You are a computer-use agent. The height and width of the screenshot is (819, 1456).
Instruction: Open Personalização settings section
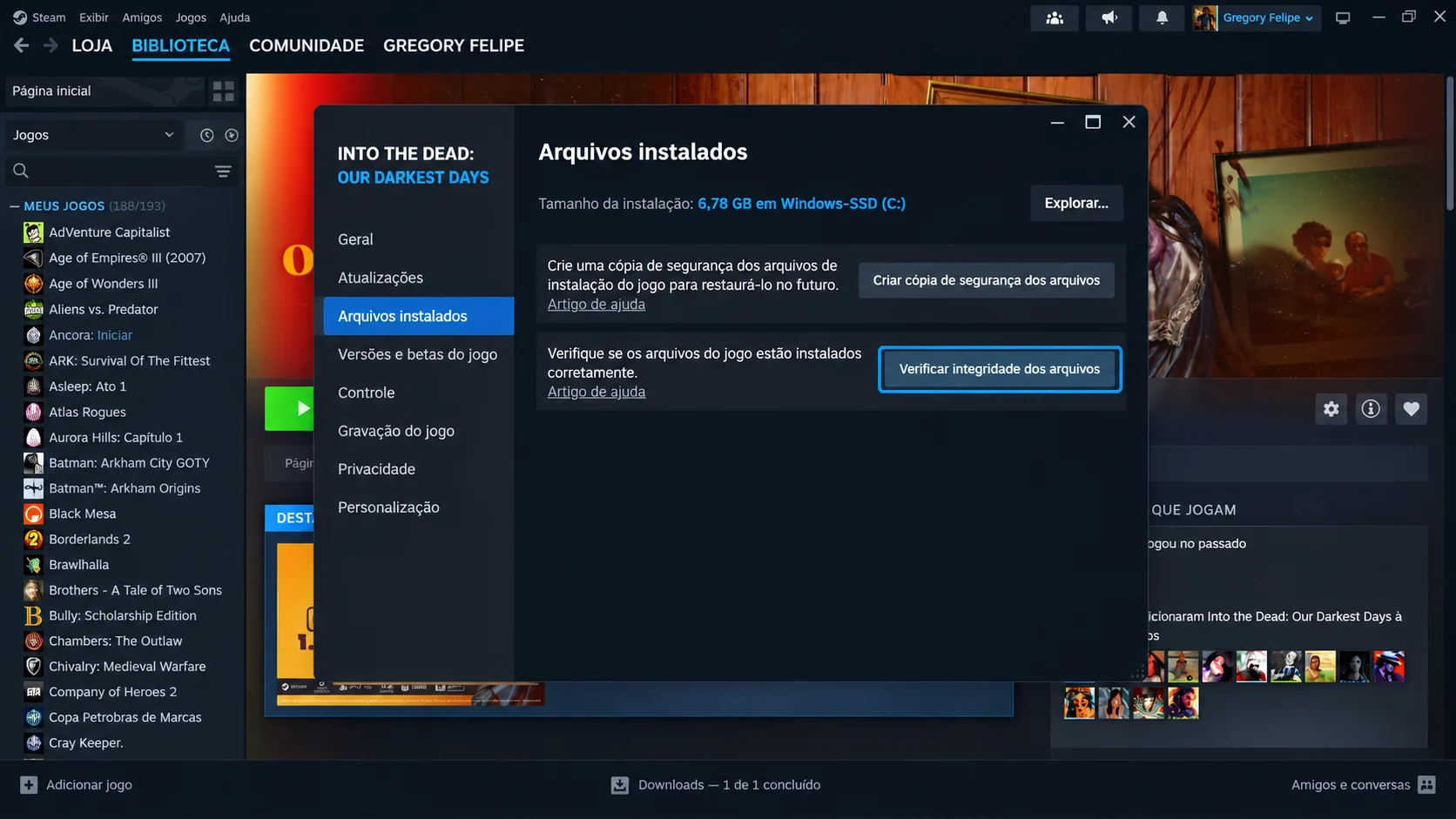click(419, 507)
